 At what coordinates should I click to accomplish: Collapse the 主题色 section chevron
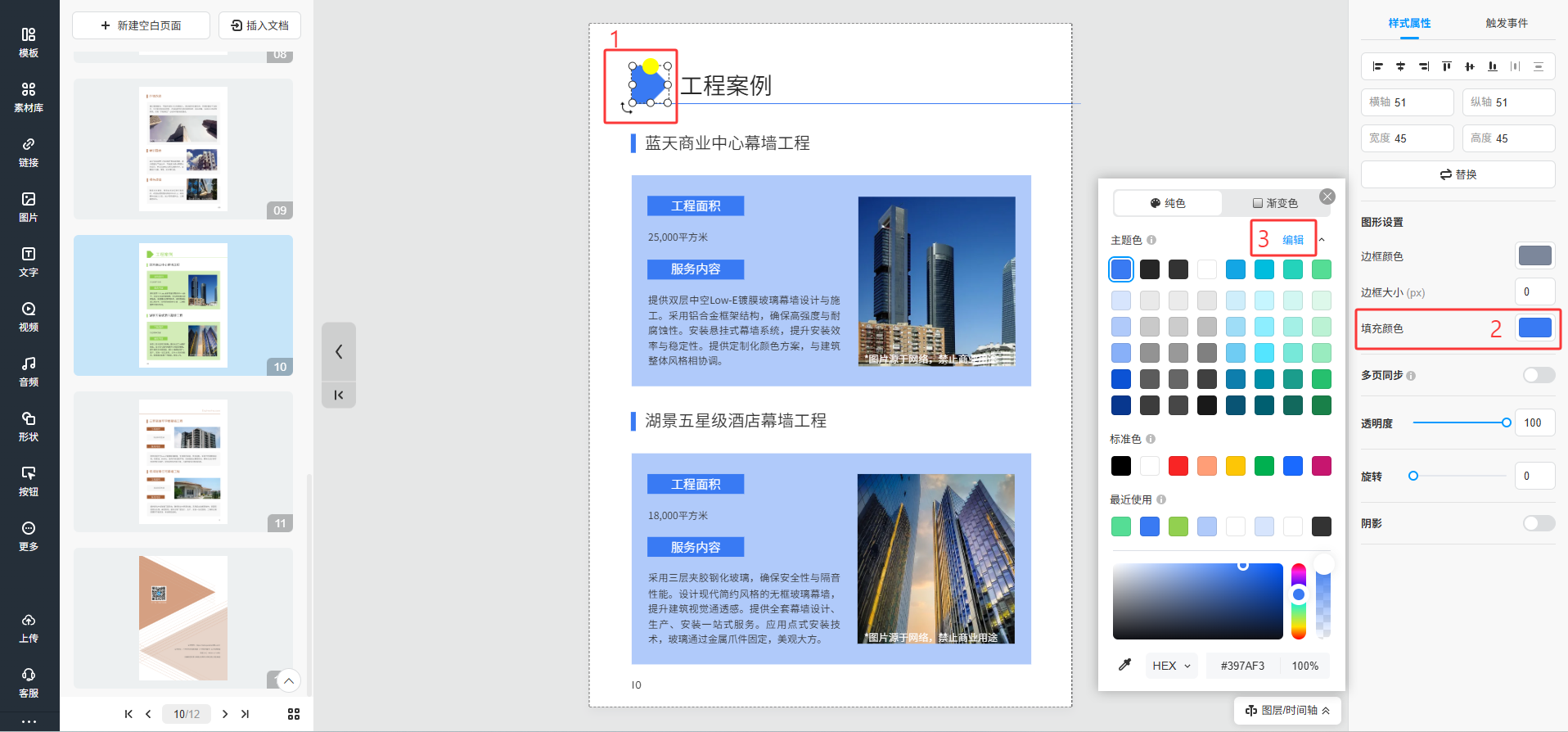pos(1322,240)
